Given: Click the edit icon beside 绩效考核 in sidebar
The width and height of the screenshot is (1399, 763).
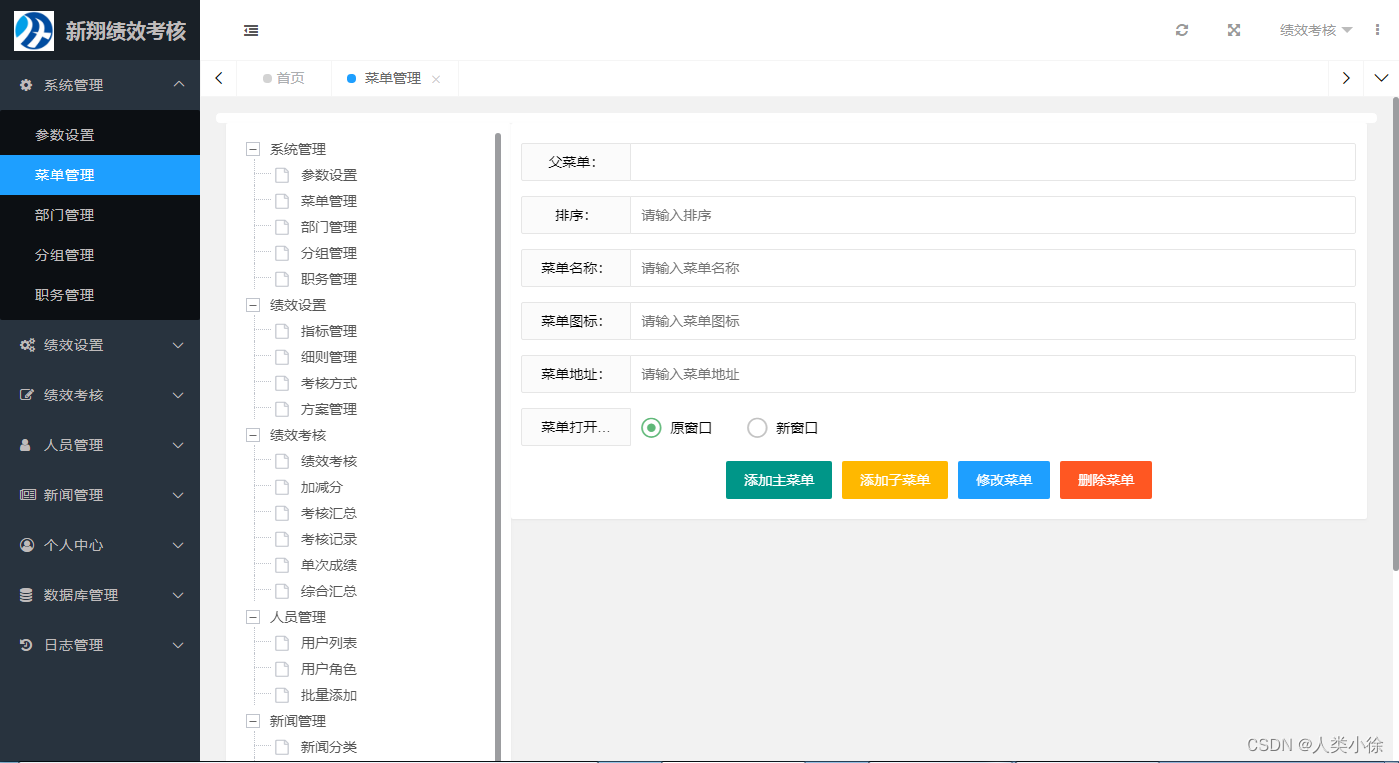Looking at the screenshot, I should click(27, 395).
